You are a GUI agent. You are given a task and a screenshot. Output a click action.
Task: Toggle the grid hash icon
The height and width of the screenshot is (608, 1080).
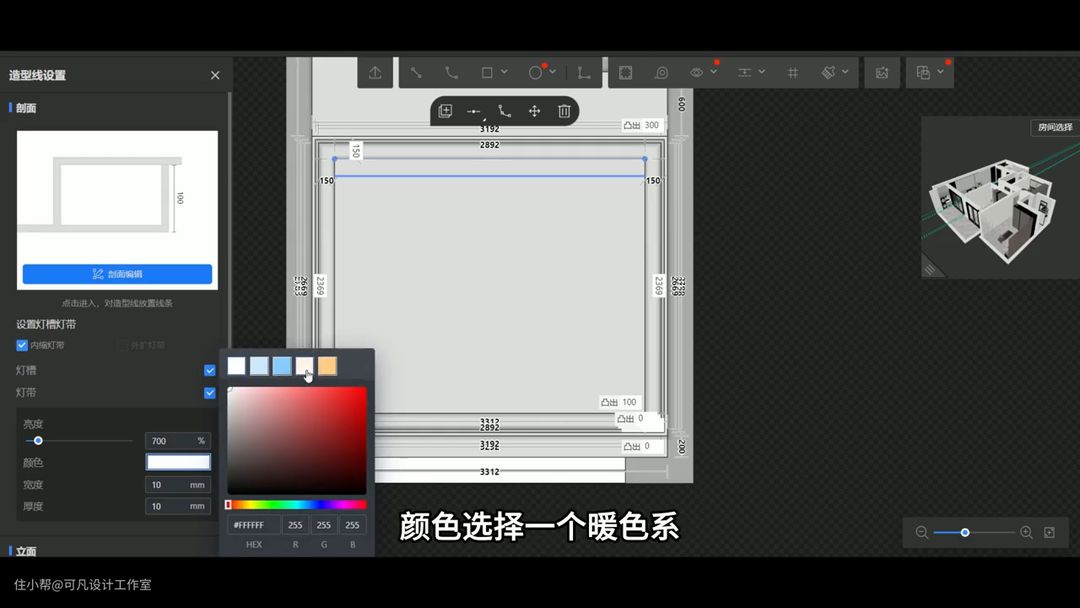point(793,72)
